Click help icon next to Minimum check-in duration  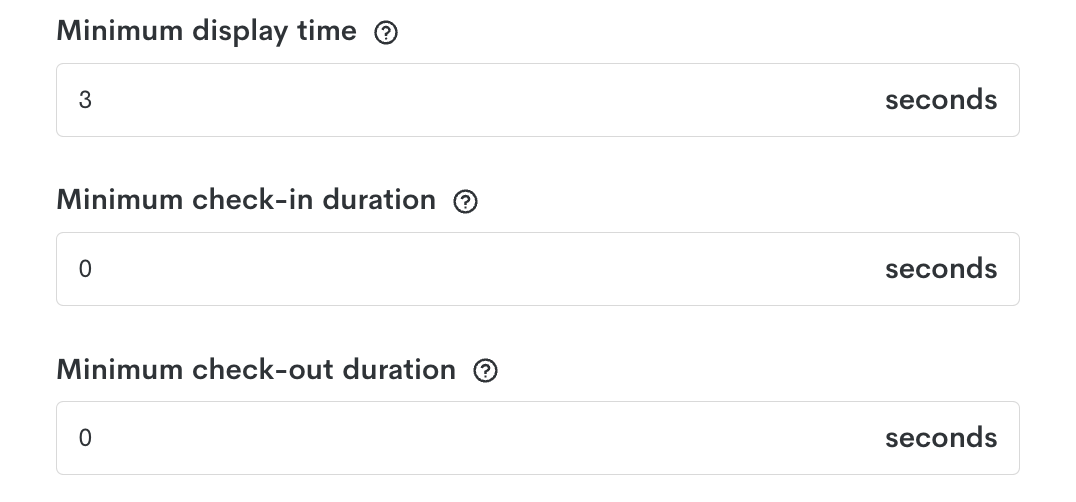click(465, 202)
